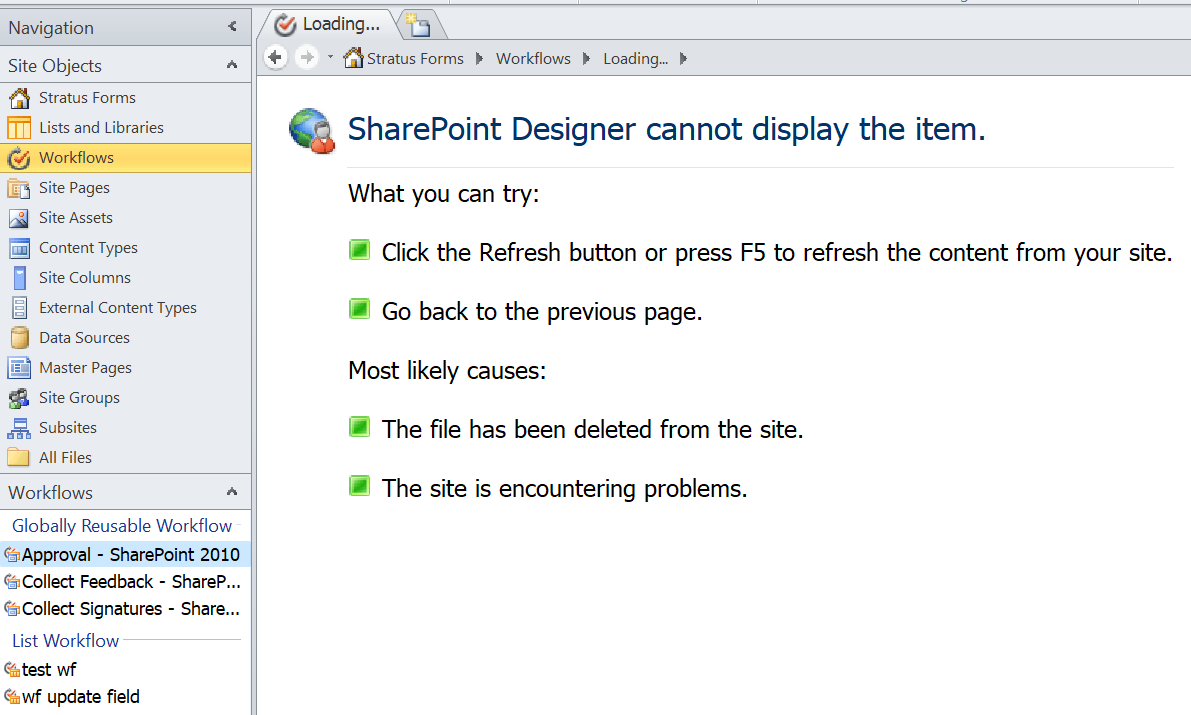This screenshot has height=715, width=1191.
Task: Click the 'Click the Refresh button' suggestion text
Action: pos(776,252)
